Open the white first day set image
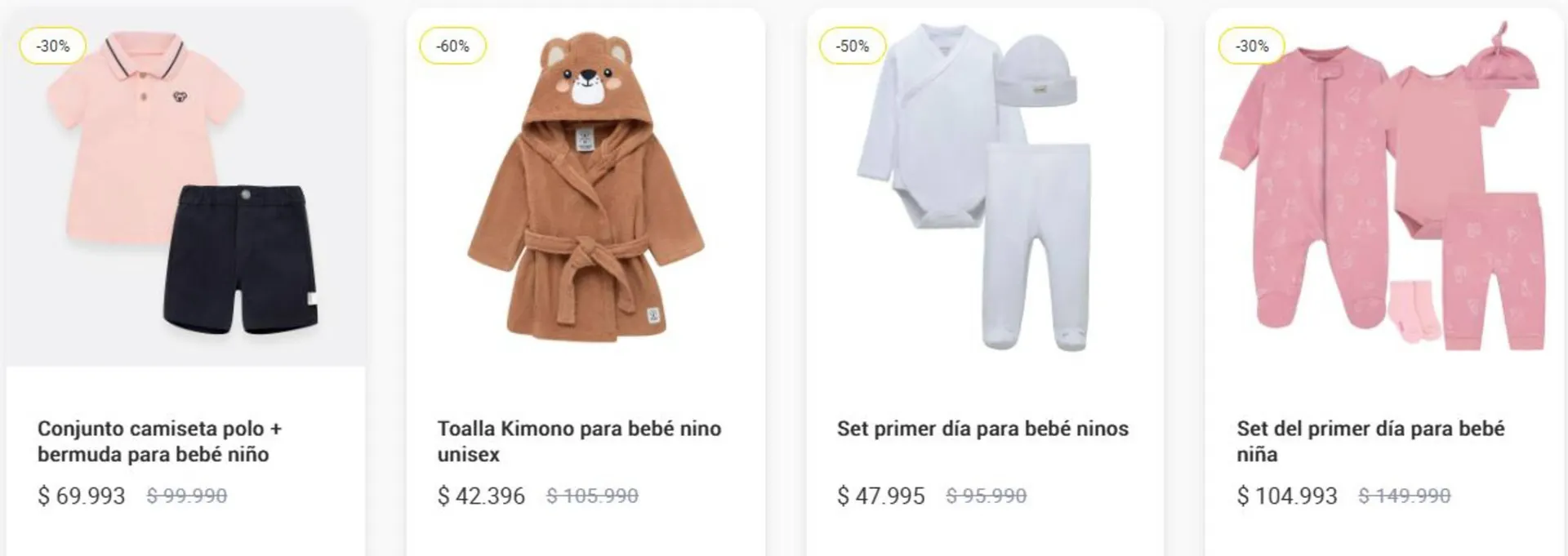 pyautogui.click(x=985, y=188)
